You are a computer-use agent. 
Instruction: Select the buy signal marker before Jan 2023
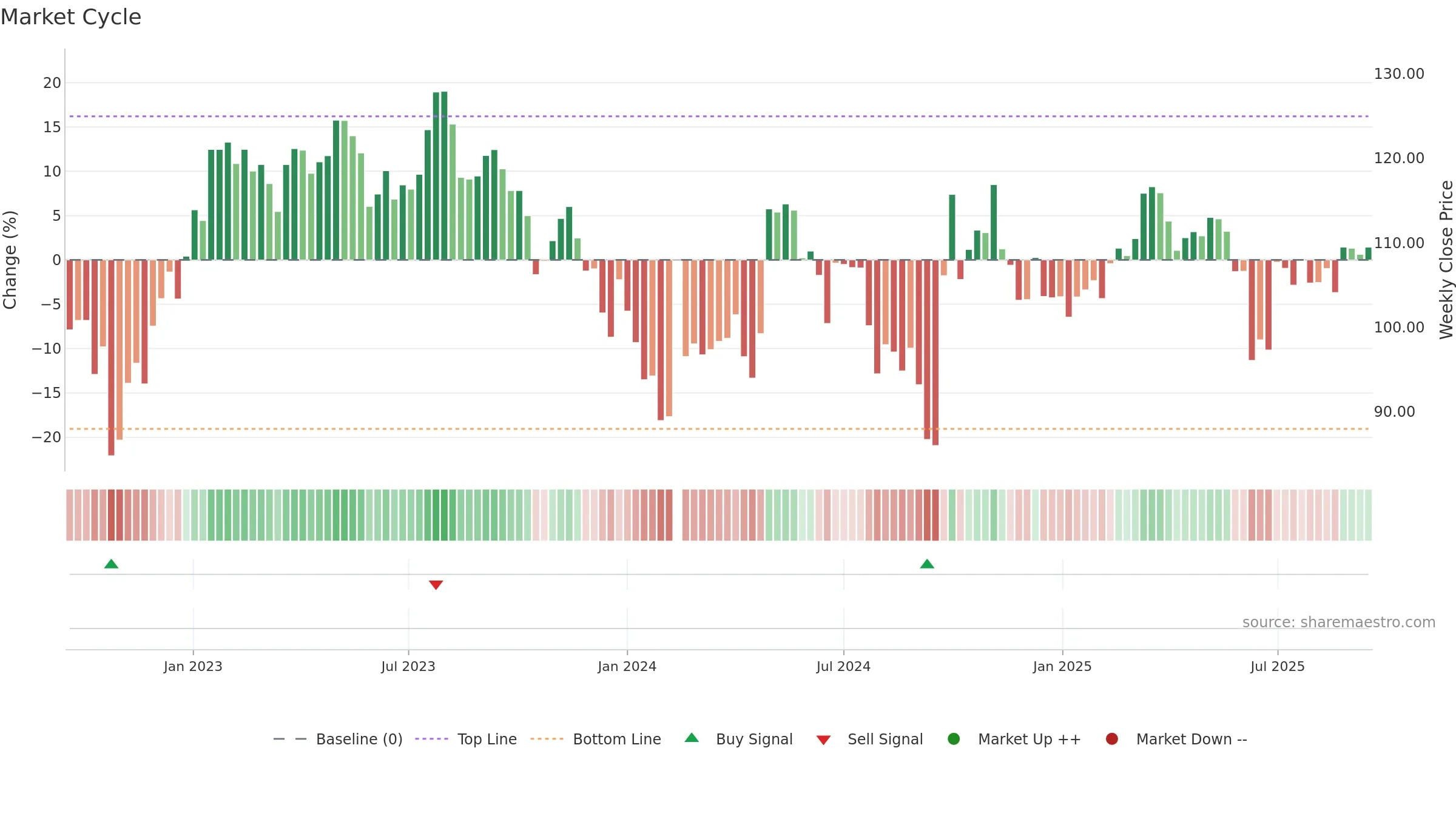point(111,564)
